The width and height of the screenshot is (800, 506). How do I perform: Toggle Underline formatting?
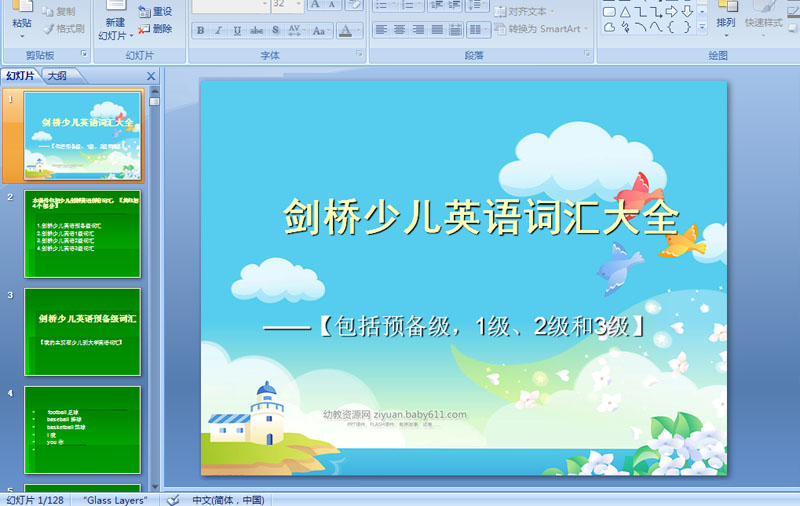[237, 31]
